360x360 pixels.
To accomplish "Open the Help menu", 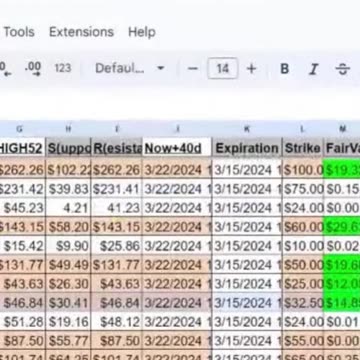I will (142, 32).
